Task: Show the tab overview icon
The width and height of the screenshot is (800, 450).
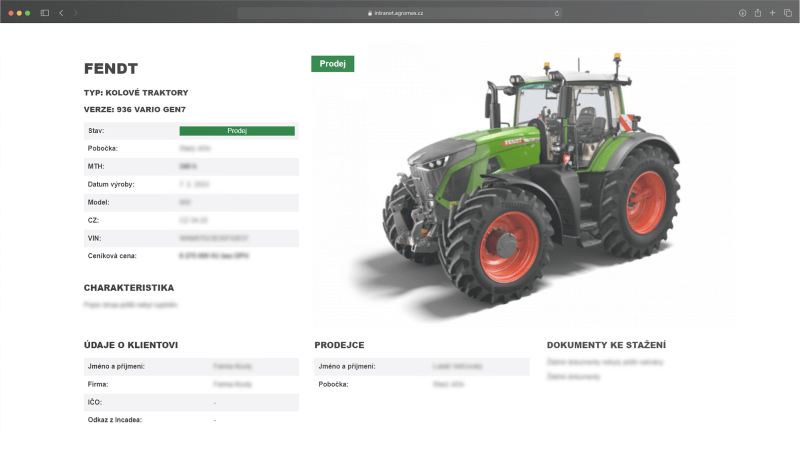Action: pos(787,13)
